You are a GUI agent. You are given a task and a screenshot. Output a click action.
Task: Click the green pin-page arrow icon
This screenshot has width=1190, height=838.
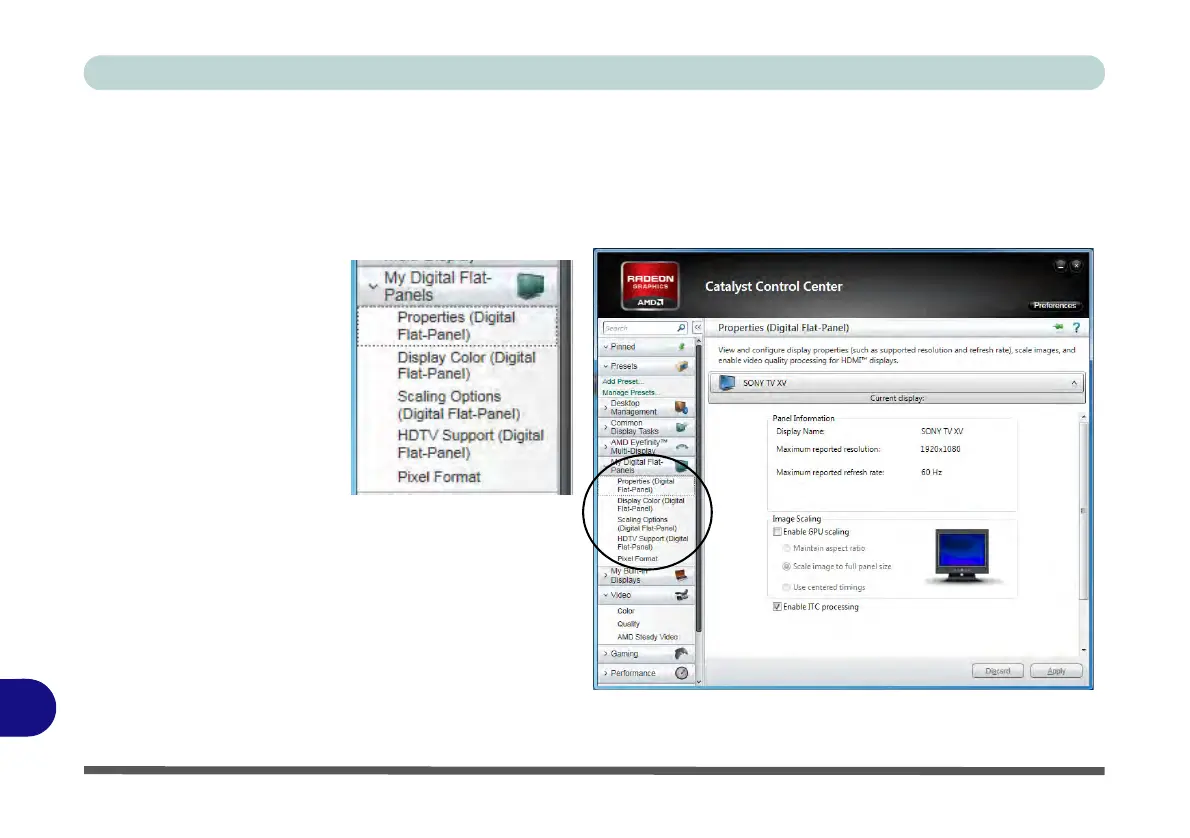coord(1058,327)
